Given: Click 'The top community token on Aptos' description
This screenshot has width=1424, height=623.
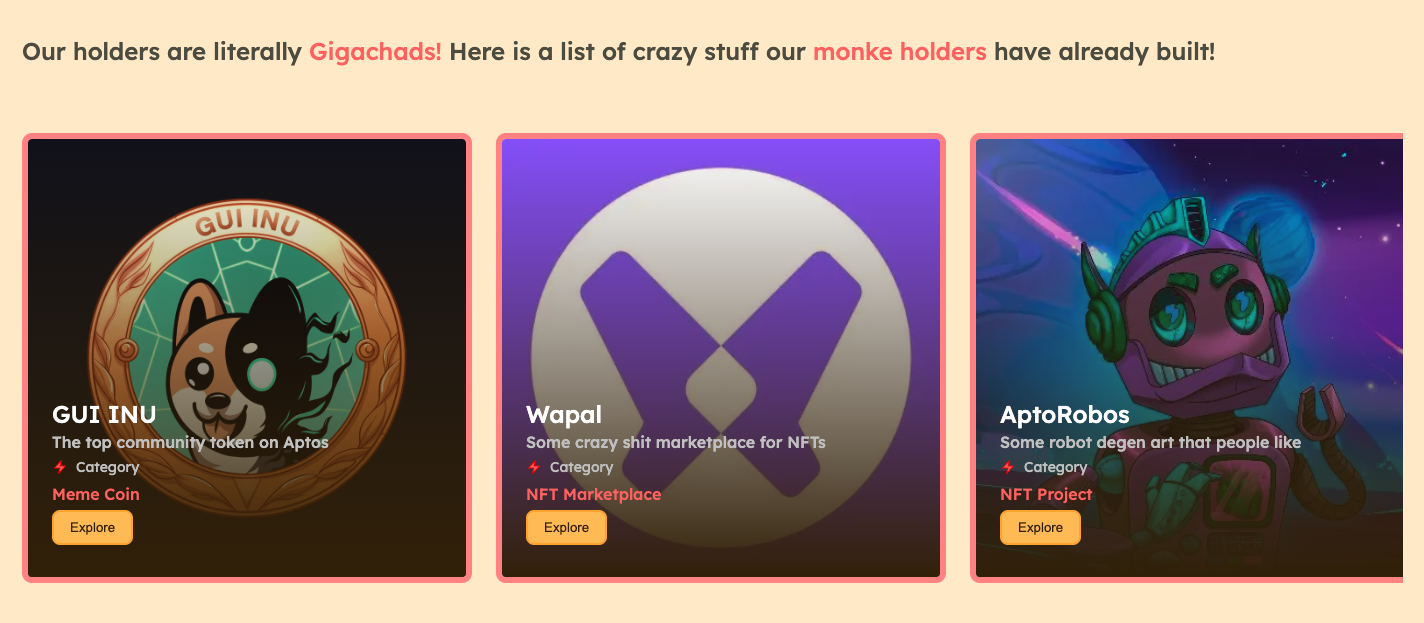Looking at the screenshot, I should [190, 442].
